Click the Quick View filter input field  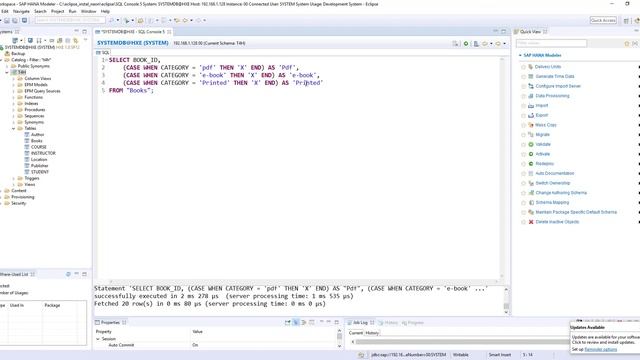pos(551,43)
